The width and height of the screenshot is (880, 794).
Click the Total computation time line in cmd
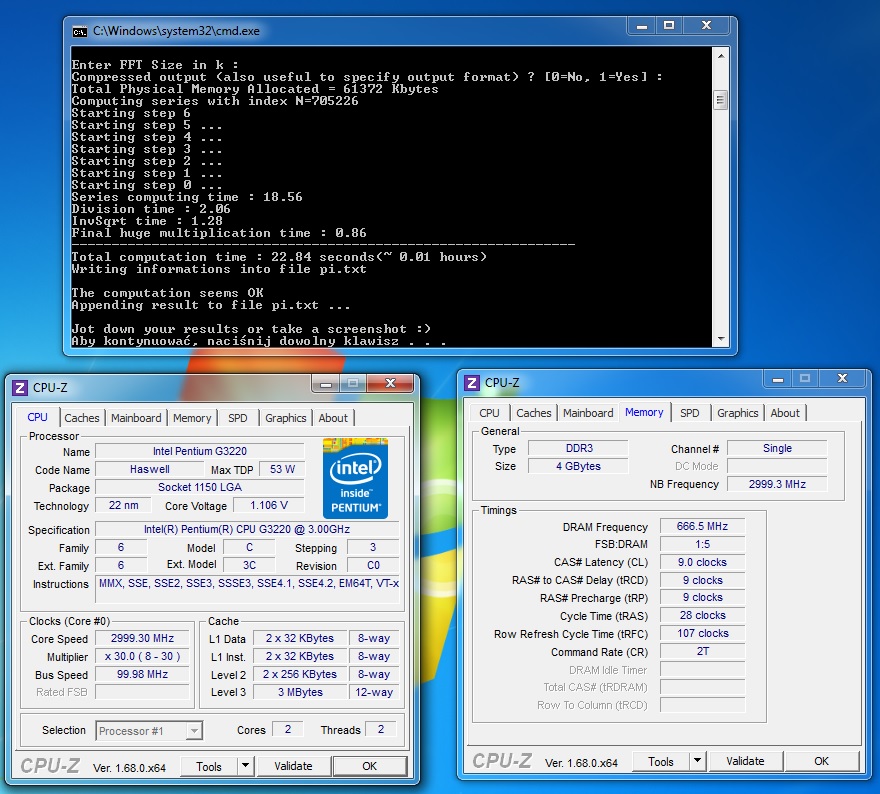tap(279, 257)
